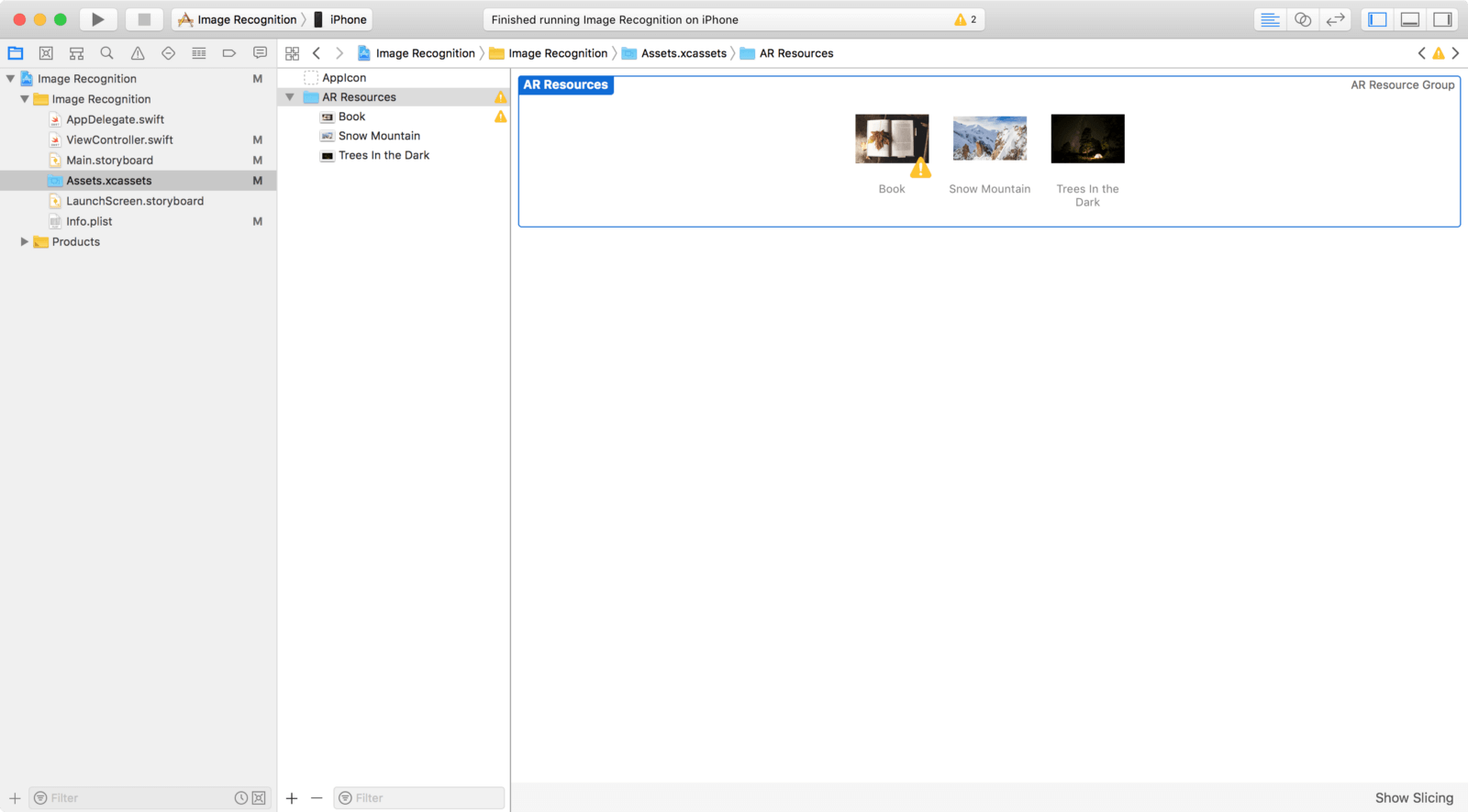Select ViewController.swift in the navigator
Screen dimensions: 1468x812
coord(119,140)
